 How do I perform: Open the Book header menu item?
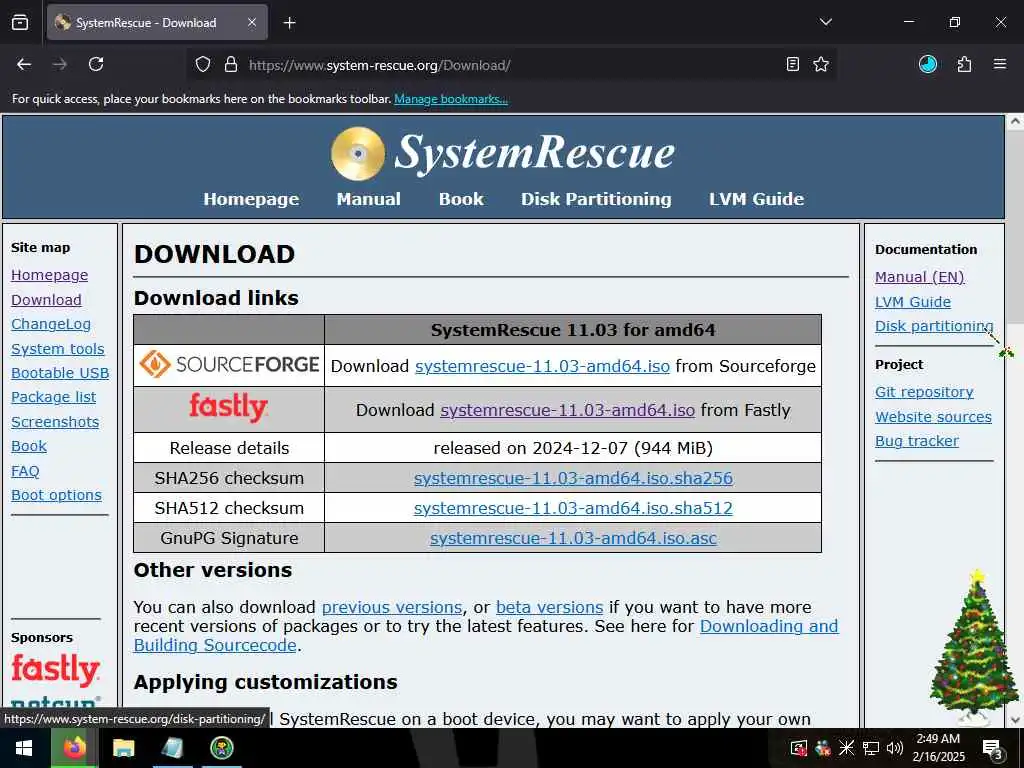tap(461, 199)
